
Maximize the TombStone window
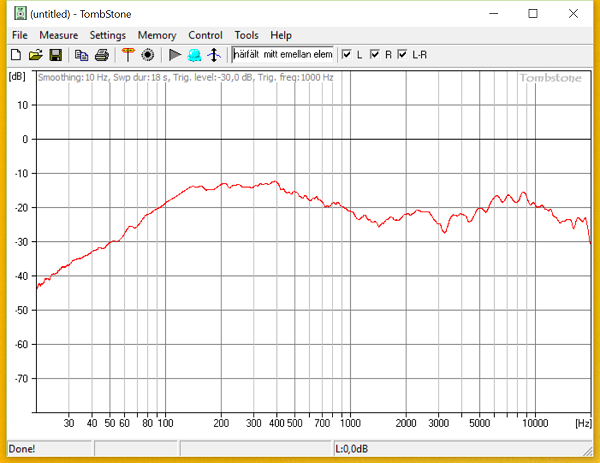pyautogui.click(x=533, y=14)
